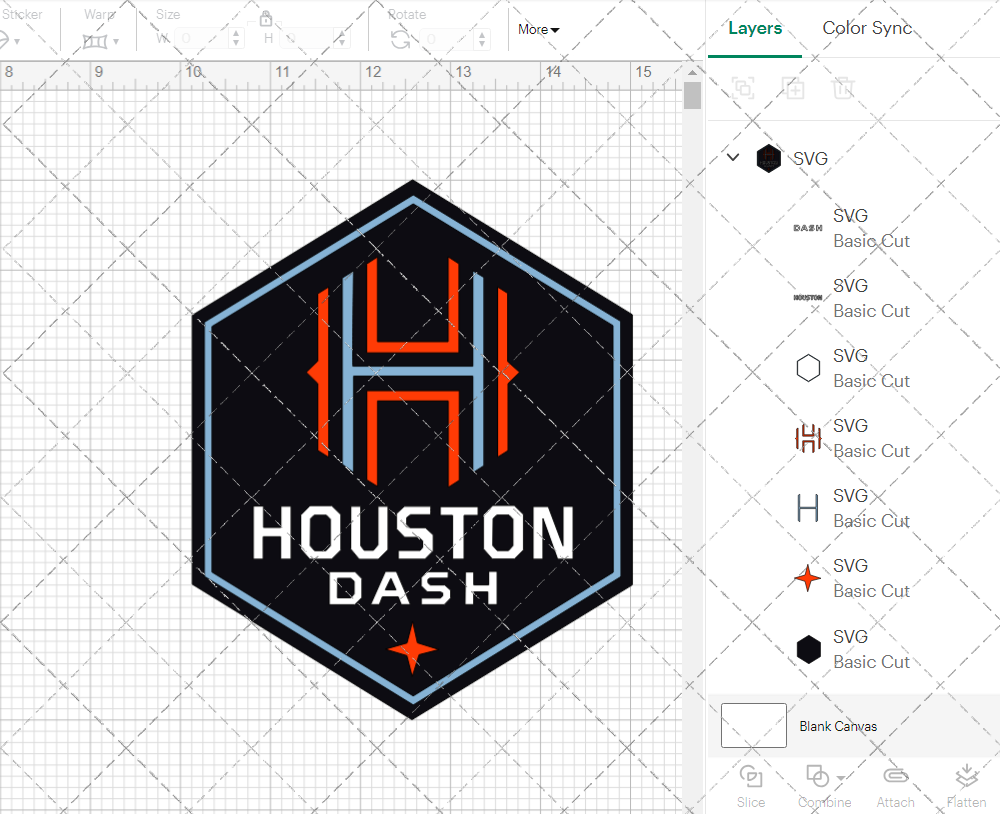The image size is (1000, 814).
Task: Select the DASH text layer thumbnail
Action: click(807, 228)
